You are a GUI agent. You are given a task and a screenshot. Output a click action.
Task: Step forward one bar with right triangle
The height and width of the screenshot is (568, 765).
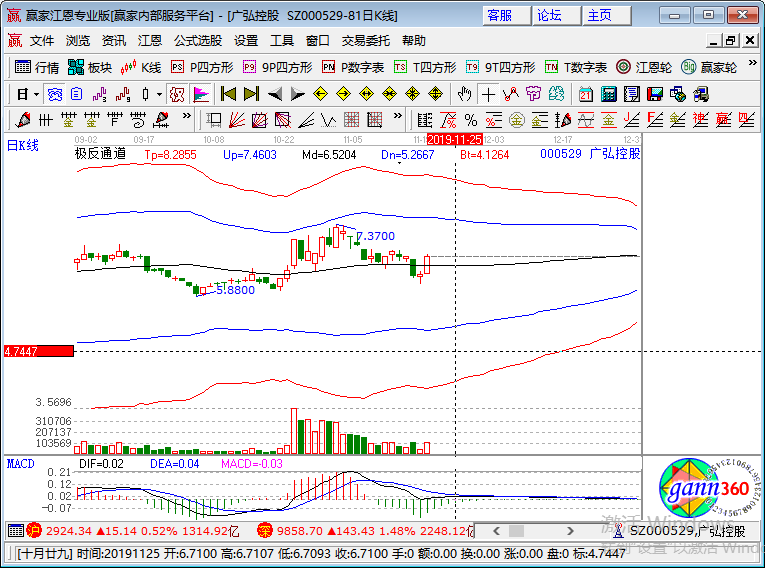pos(297,94)
